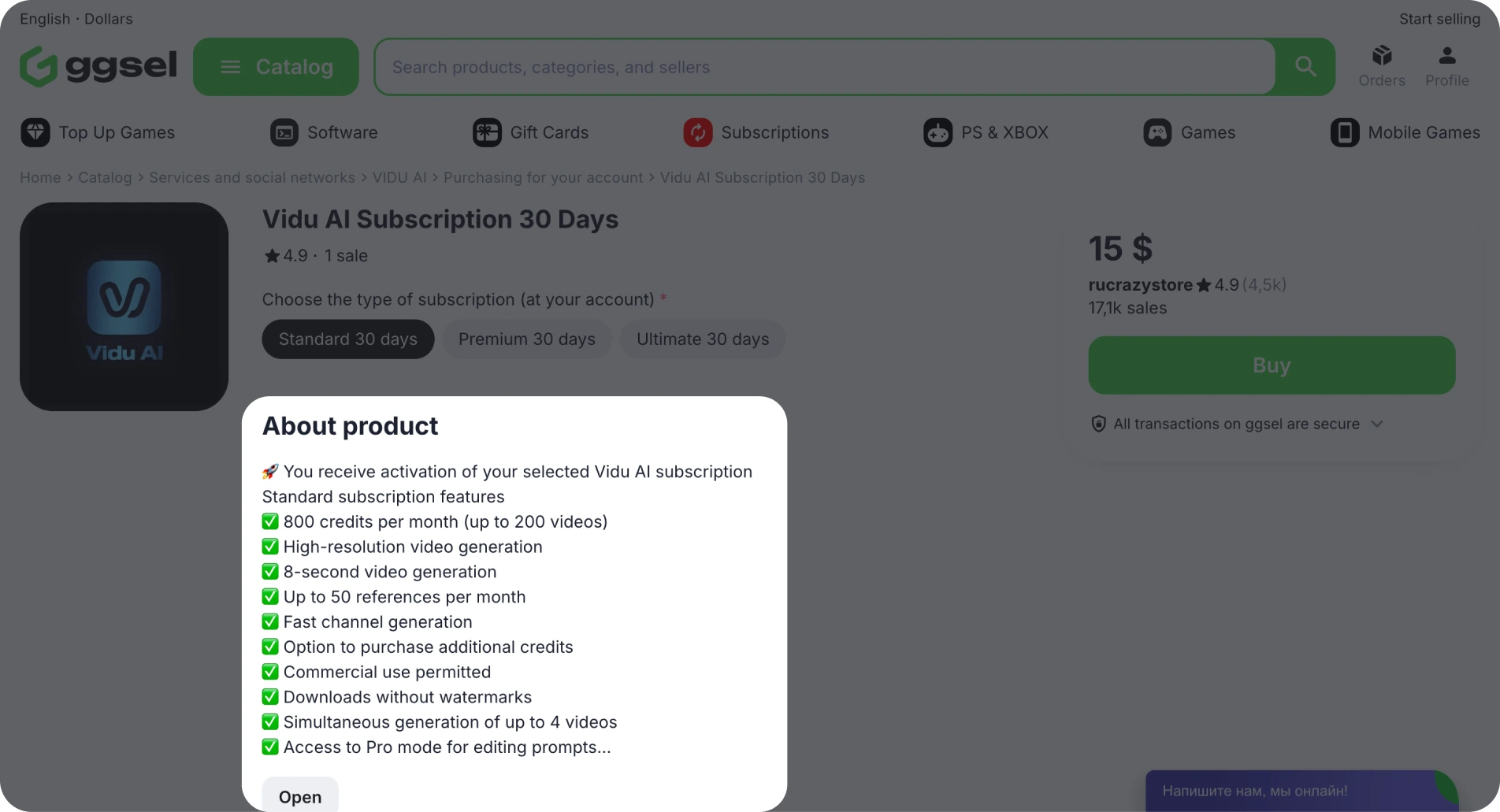Open the Catalog dropdown menu
The height and width of the screenshot is (812, 1500).
tap(276, 67)
